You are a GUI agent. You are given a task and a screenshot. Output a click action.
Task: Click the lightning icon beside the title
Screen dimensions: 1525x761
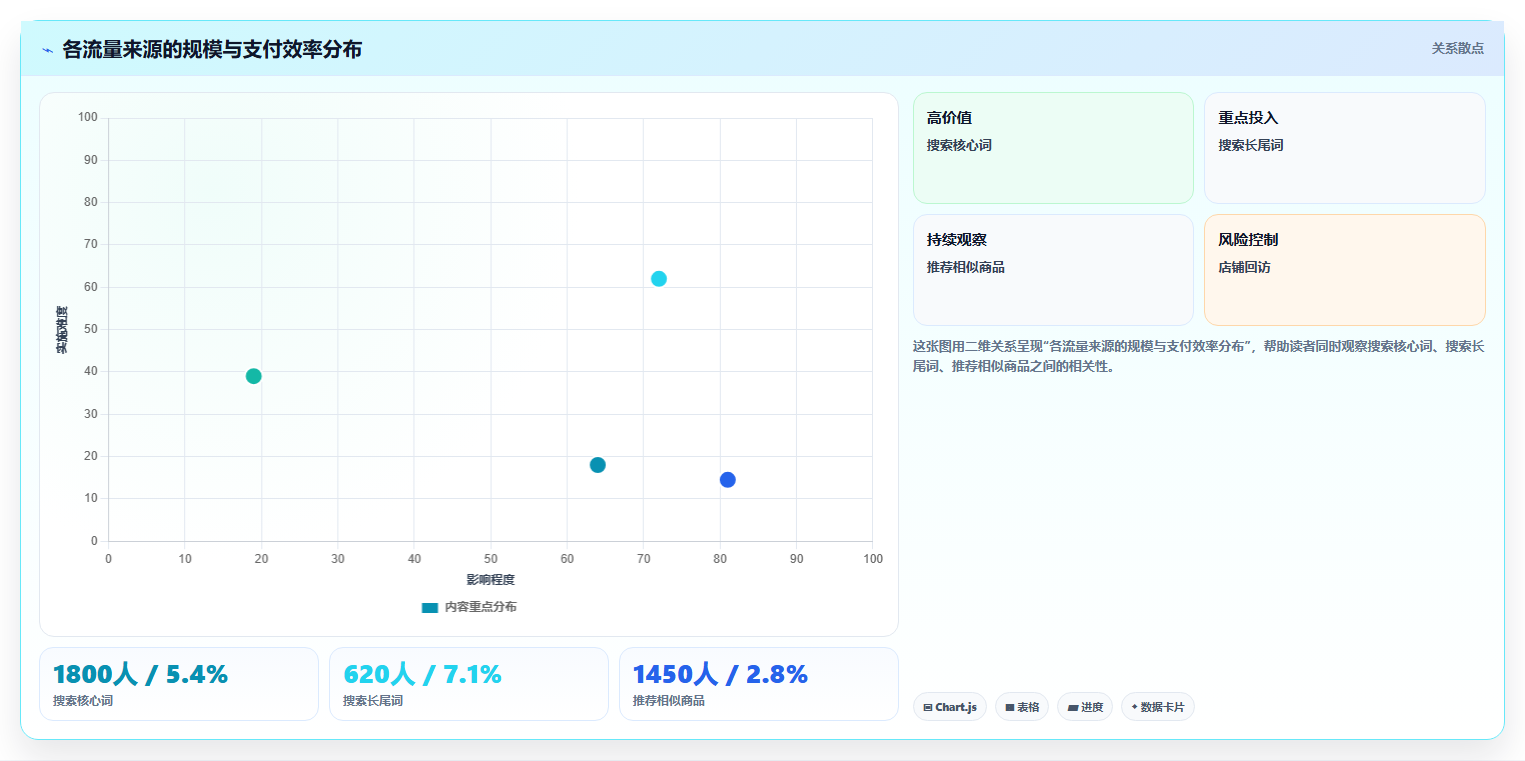pyautogui.click(x=47, y=50)
